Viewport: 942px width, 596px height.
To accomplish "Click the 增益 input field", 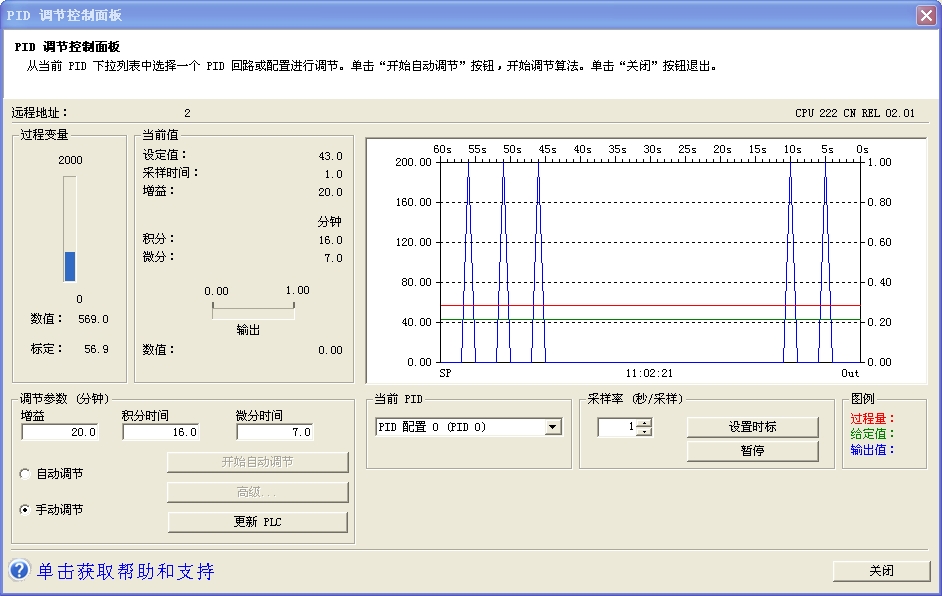I will 59,432.
